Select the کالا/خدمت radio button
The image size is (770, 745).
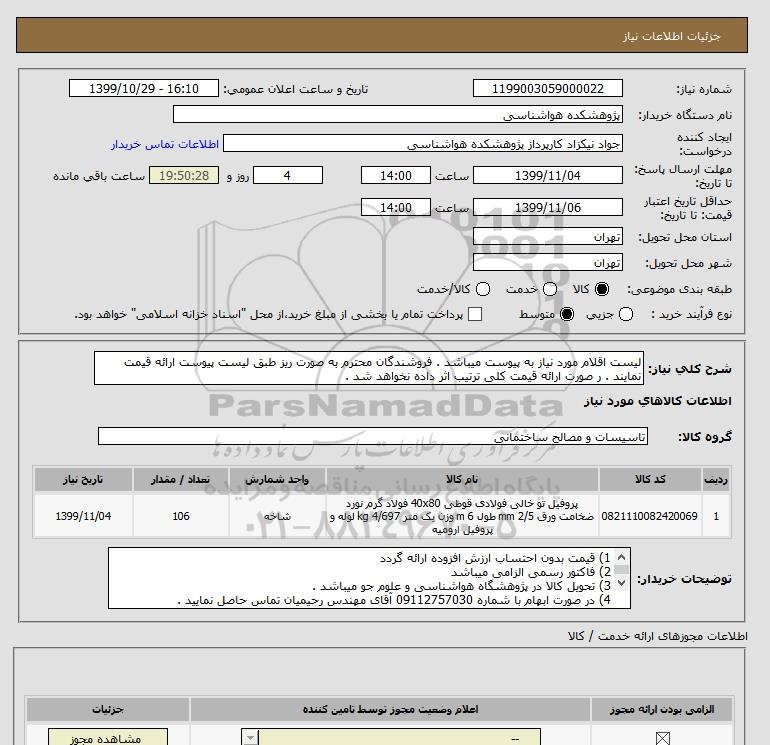click(x=483, y=289)
